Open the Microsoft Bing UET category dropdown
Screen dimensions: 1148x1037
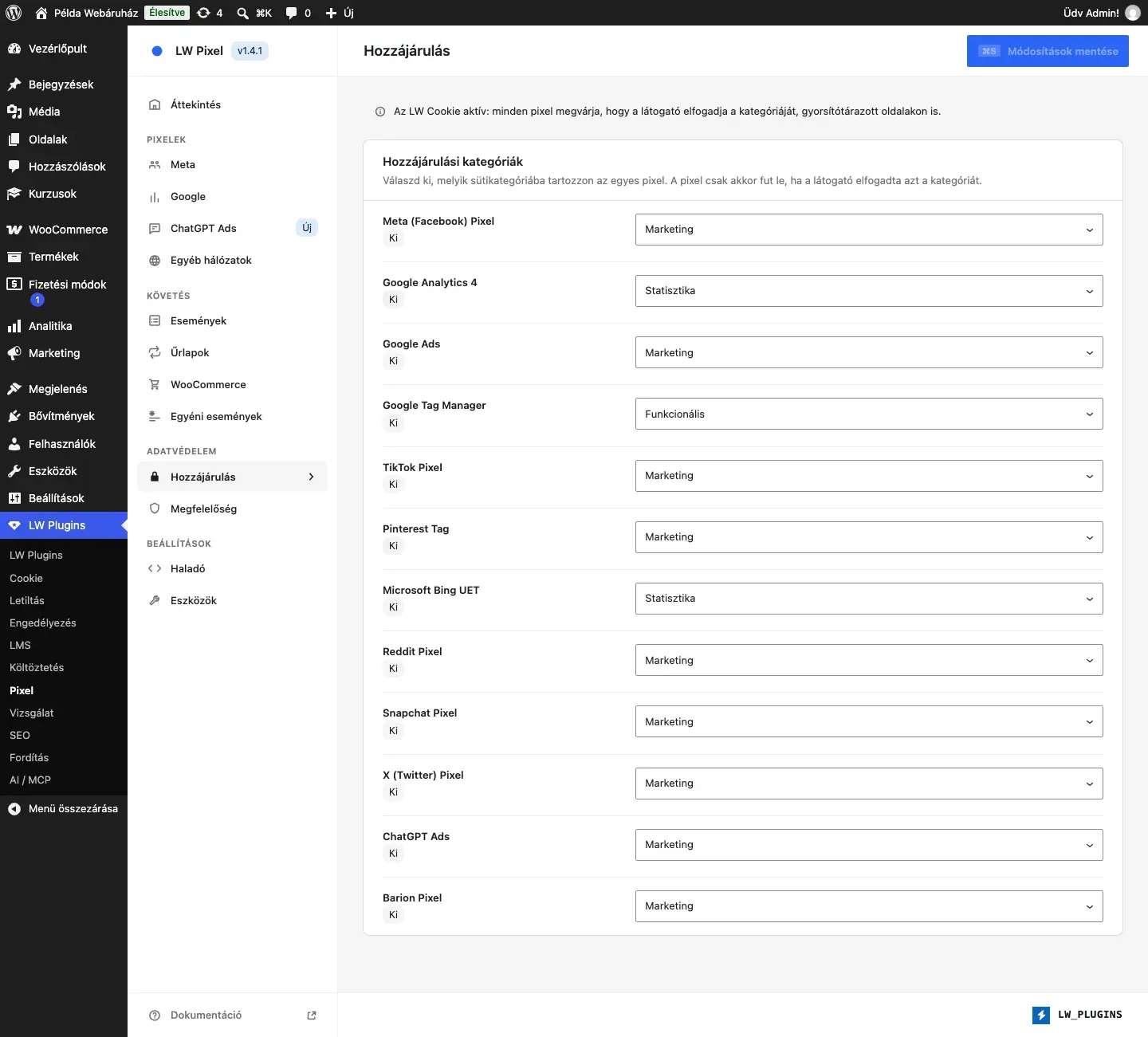click(869, 599)
